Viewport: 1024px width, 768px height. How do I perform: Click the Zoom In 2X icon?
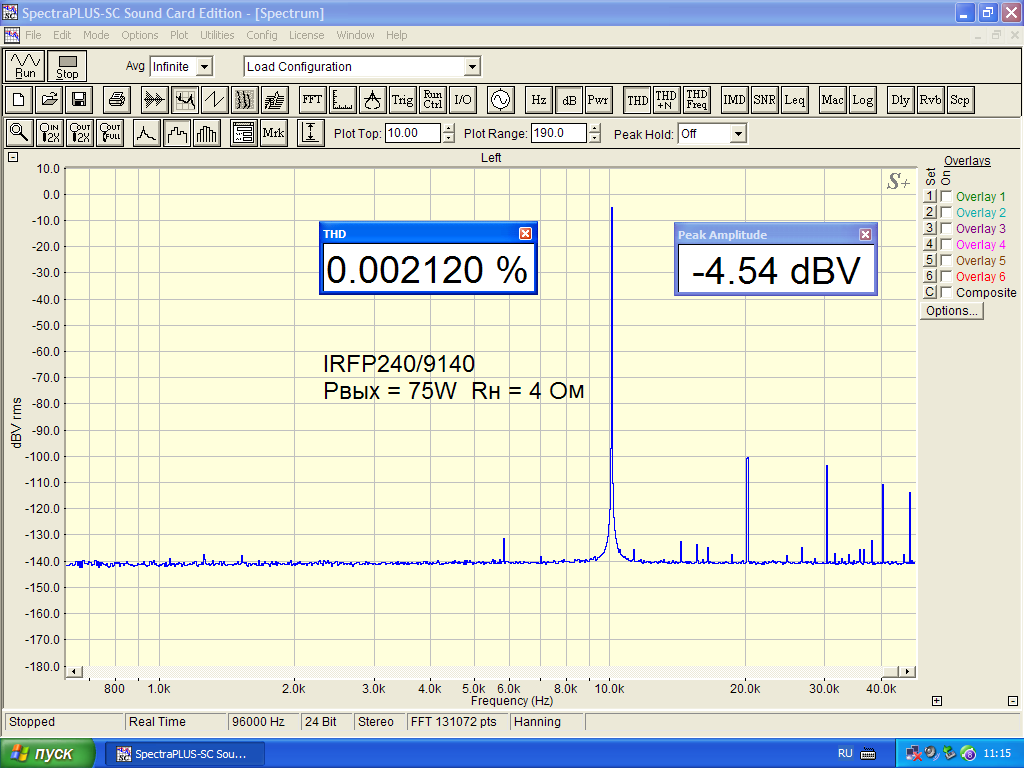(x=49, y=133)
